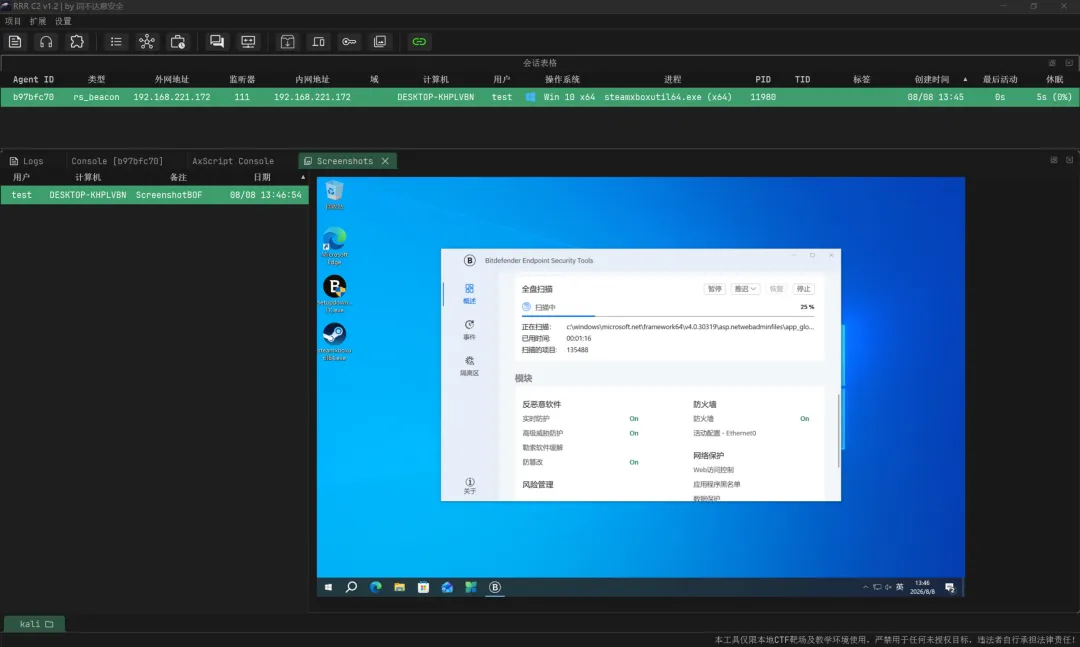Sort by the Agent ID column header
1080x647 pixels.
tap(33, 80)
